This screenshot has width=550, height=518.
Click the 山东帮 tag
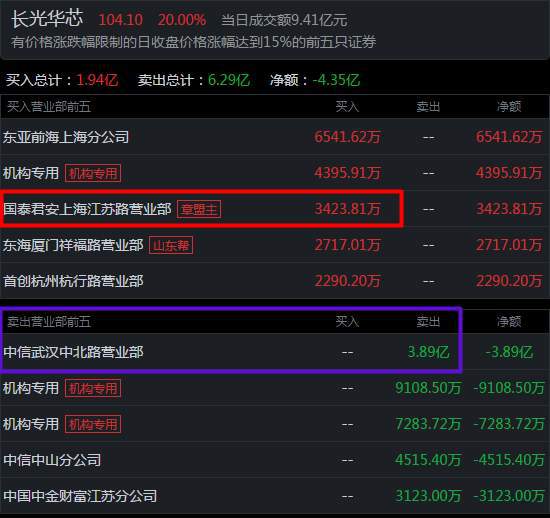(x=171, y=245)
